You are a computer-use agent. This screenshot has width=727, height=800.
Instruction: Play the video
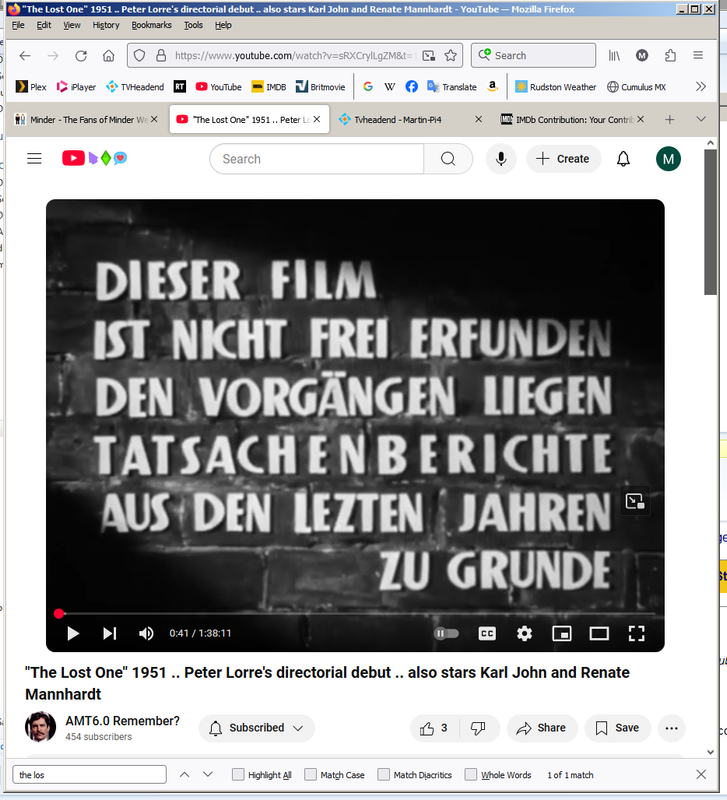(x=73, y=634)
